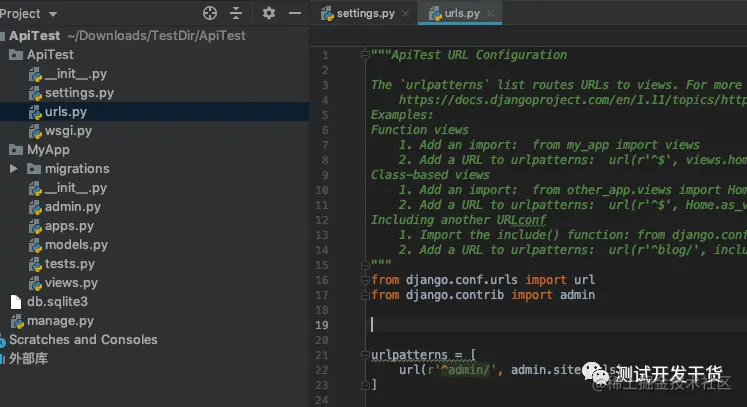747x407 pixels.
Task: Click the Python icon beside admin.py
Action: pos(35,208)
